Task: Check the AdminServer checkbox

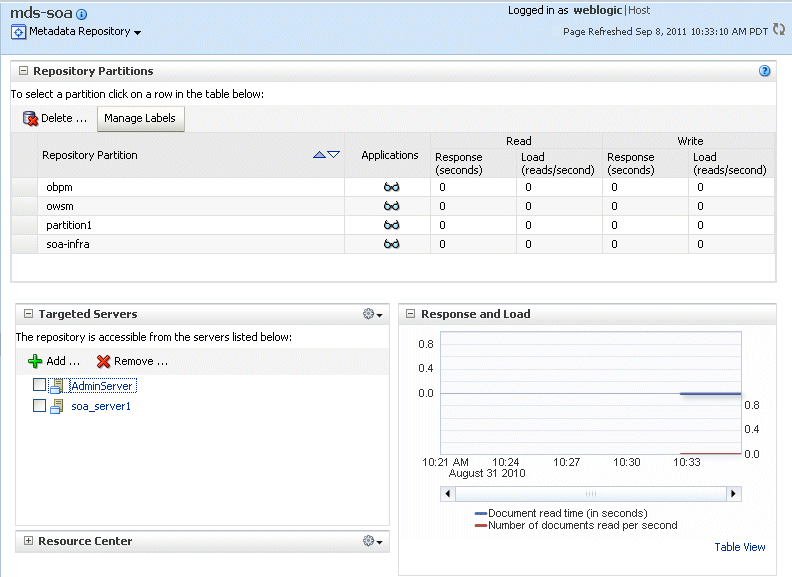Action: pos(39,385)
